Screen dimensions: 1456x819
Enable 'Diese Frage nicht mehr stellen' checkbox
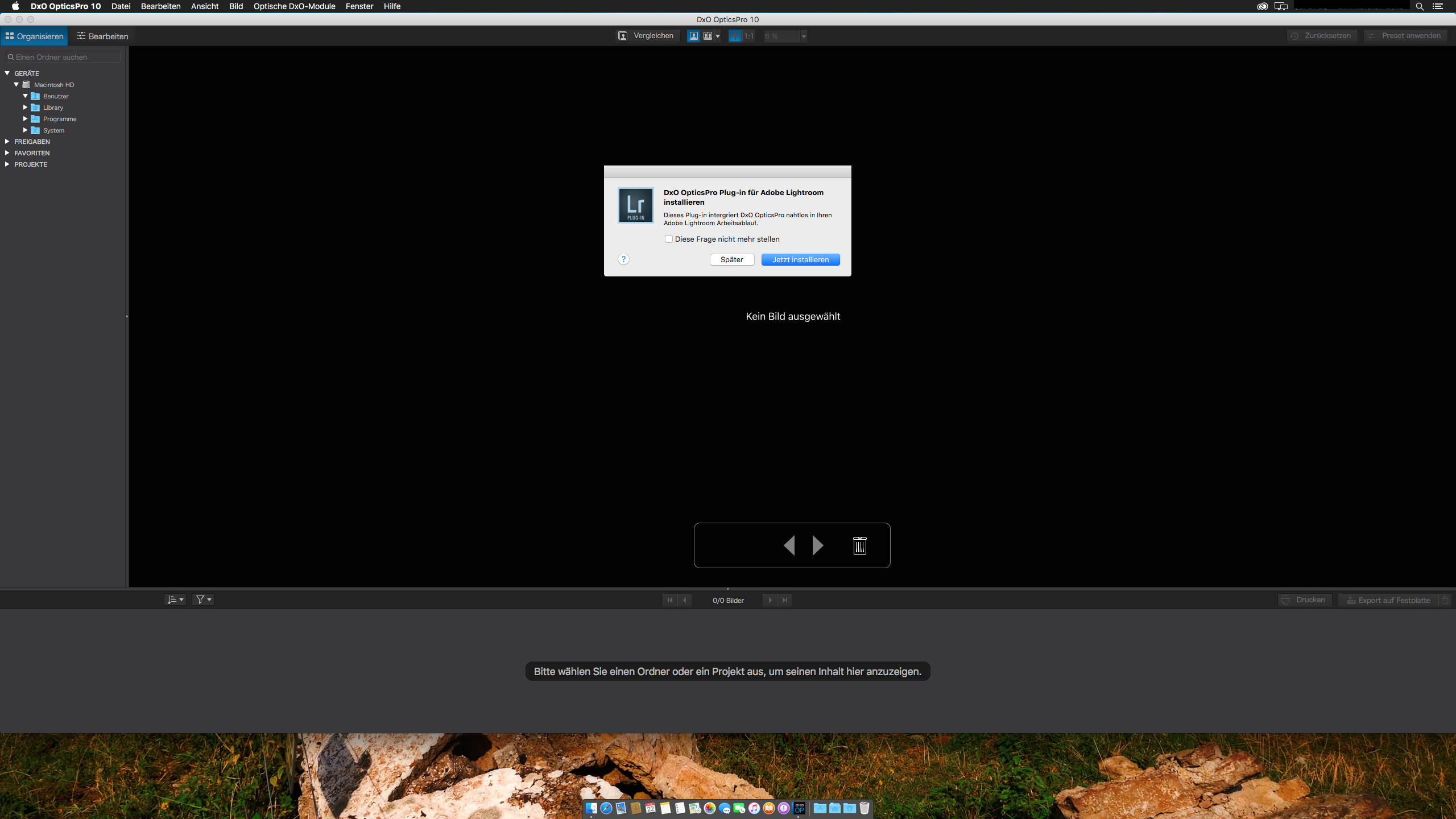click(669, 239)
